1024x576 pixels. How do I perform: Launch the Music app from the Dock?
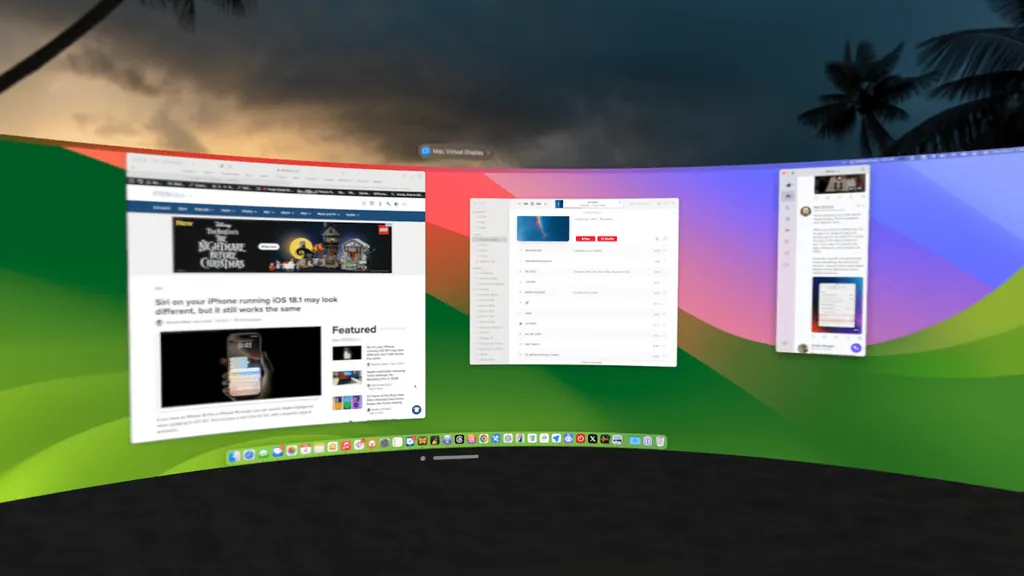346,446
